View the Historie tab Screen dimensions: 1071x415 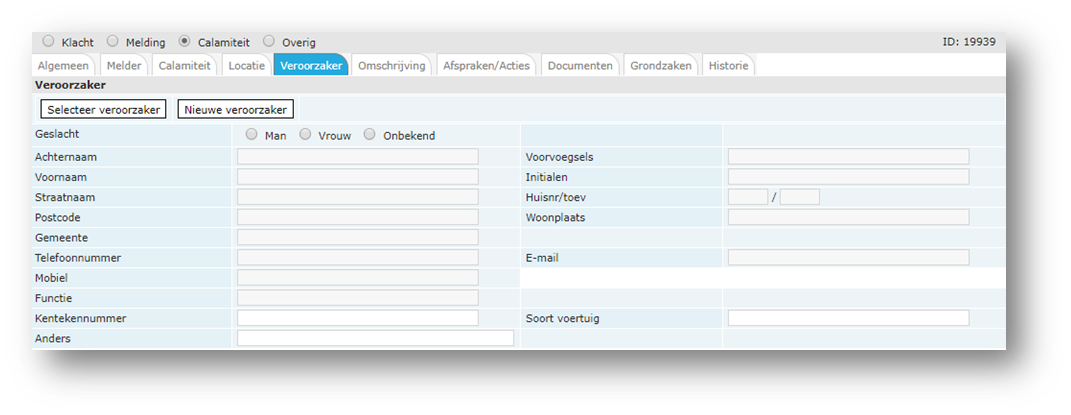click(x=727, y=66)
